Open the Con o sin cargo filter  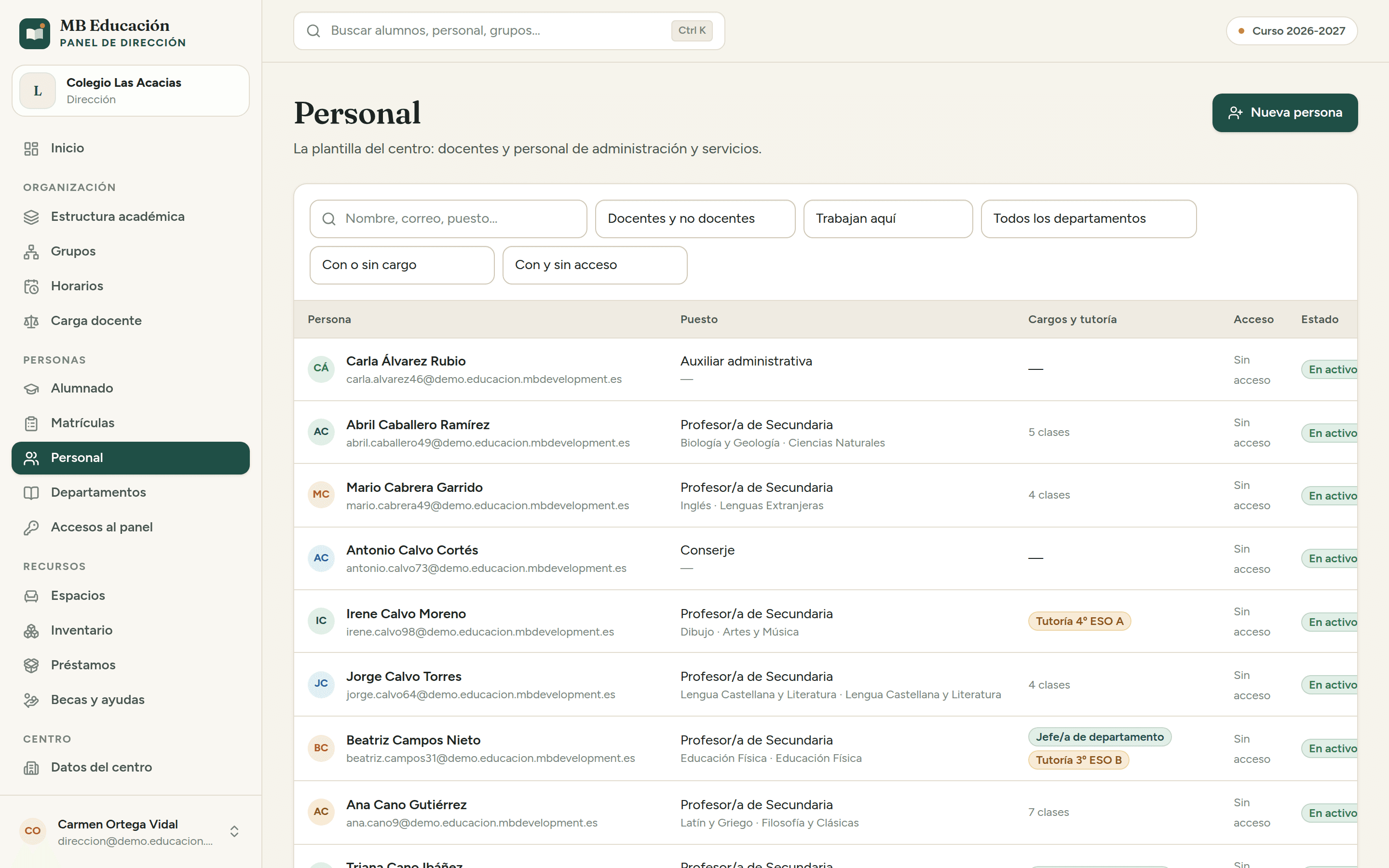click(x=402, y=265)
